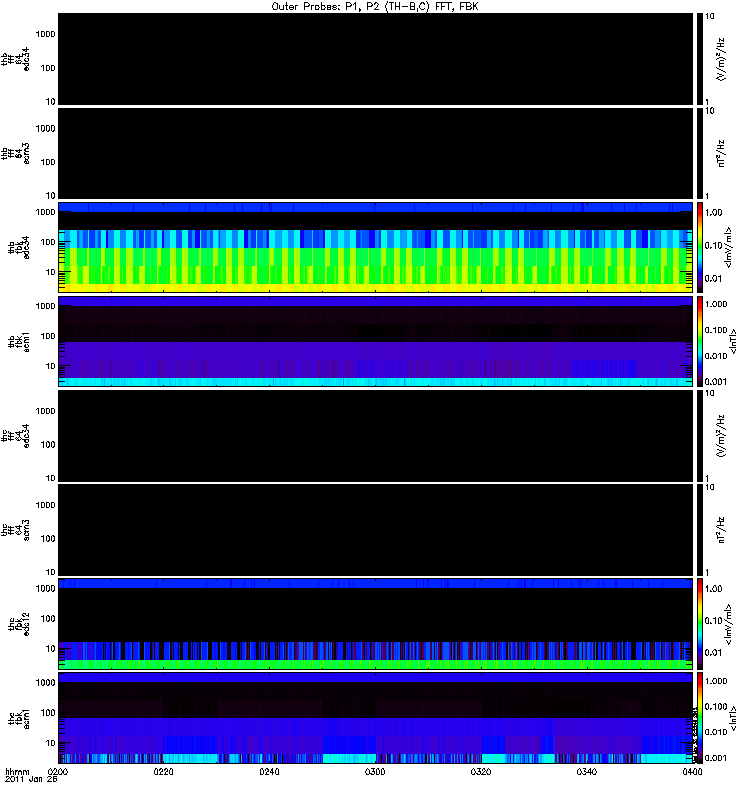Screen dimensions: 750x800
Task: Select the thb fff 64 scm3 panel
Action: [376, 153]
